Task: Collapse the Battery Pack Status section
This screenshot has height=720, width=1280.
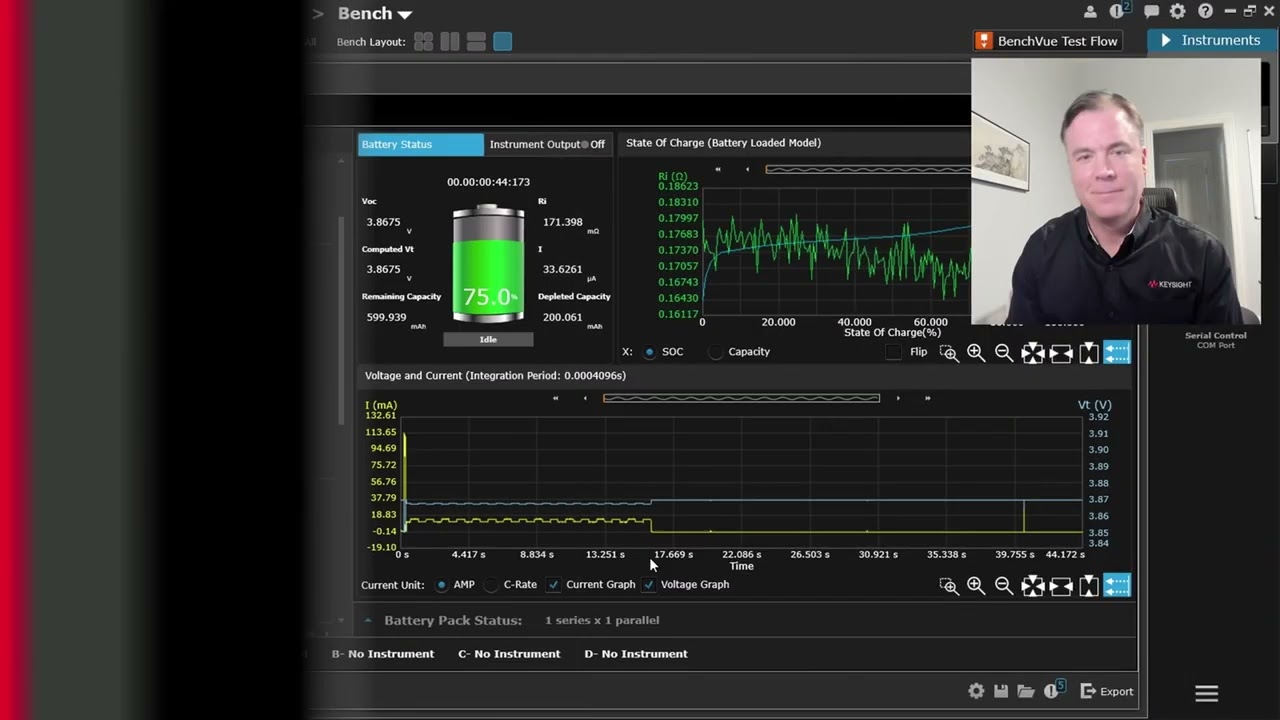Action: pos(367,620)
